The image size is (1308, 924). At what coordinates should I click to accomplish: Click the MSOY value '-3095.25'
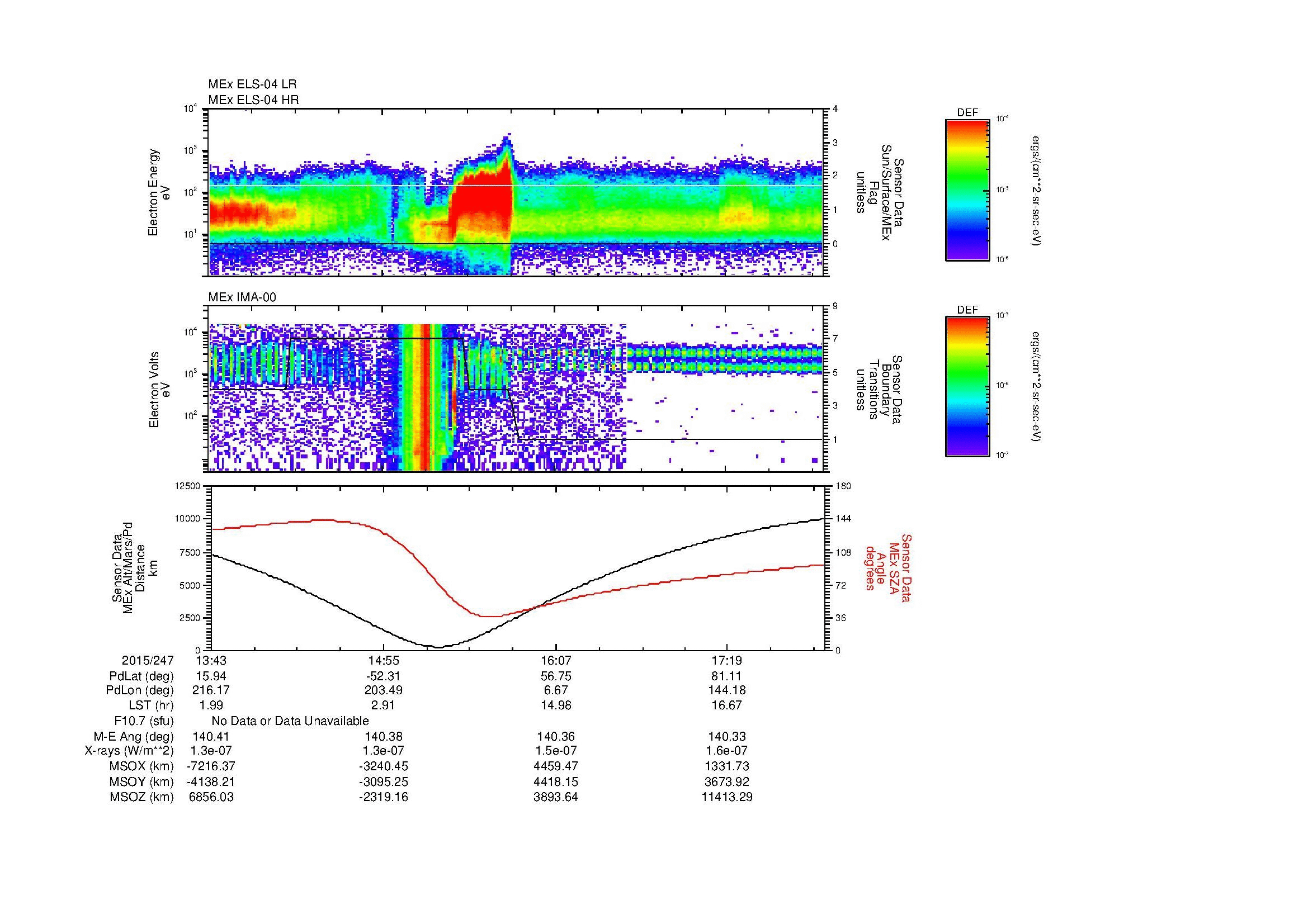point(384,781)
